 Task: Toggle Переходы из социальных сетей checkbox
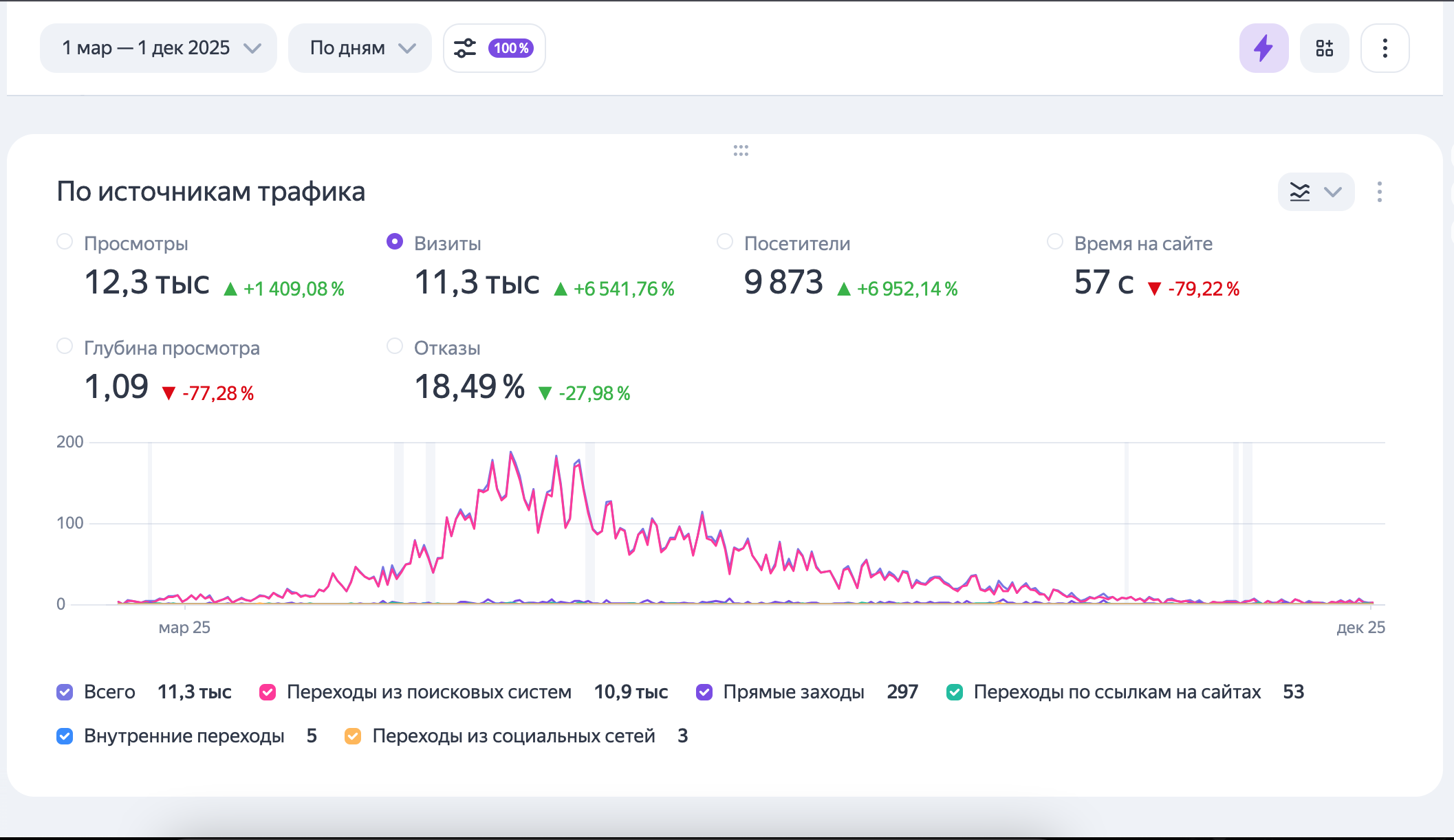click(353, 736)
